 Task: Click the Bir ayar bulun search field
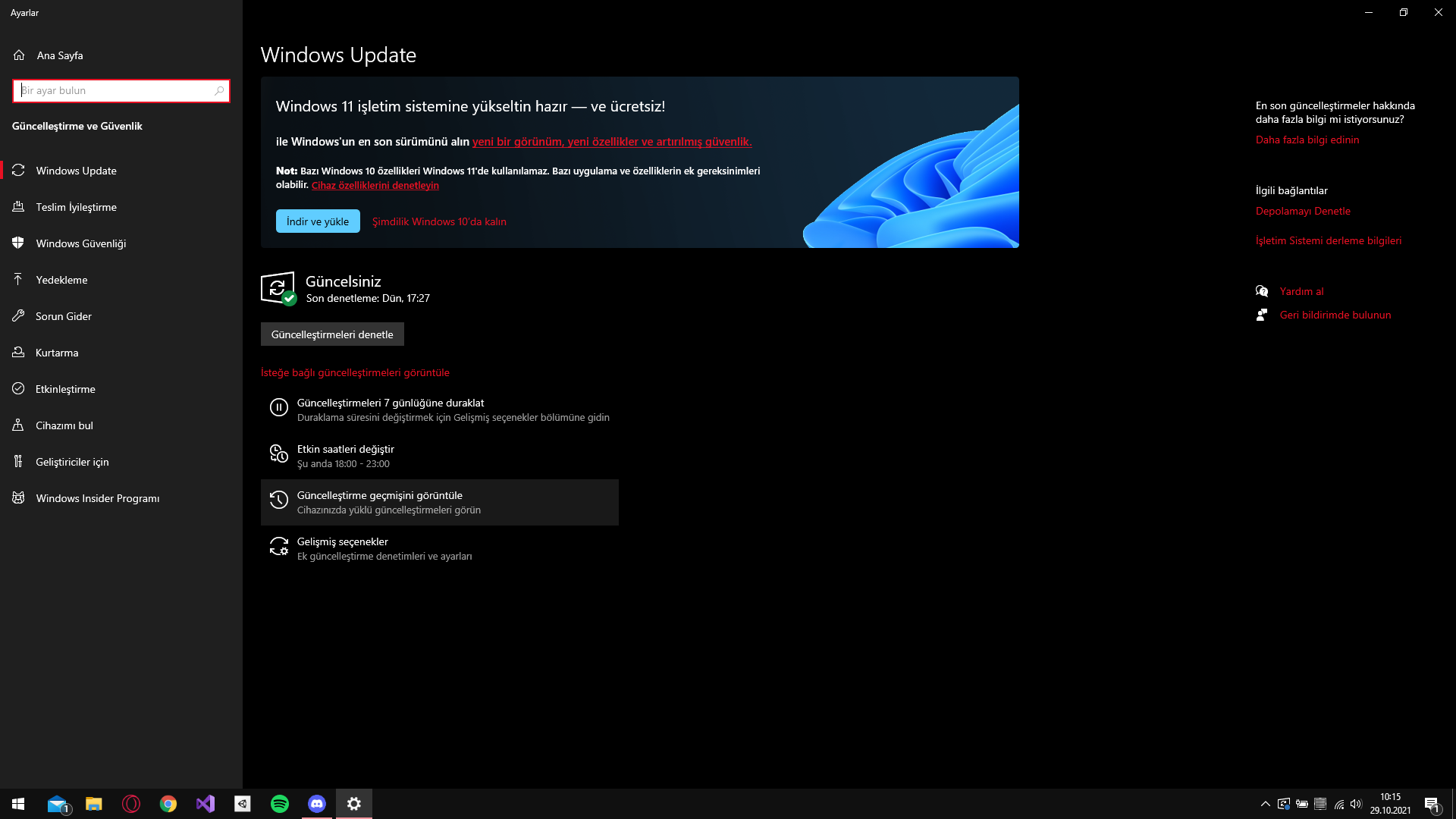[114, 91]
